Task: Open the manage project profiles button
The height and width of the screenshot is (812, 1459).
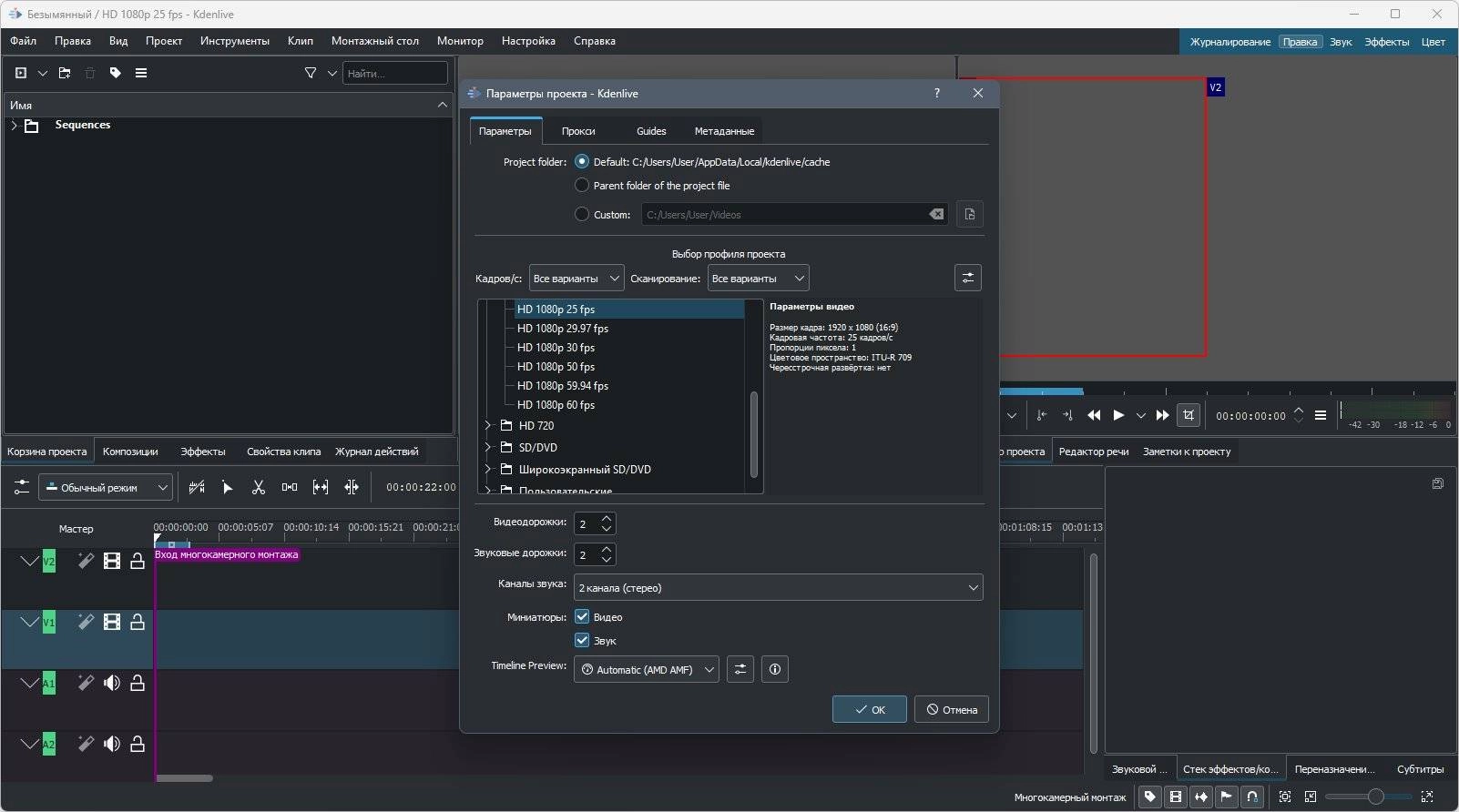Action: 968,278
